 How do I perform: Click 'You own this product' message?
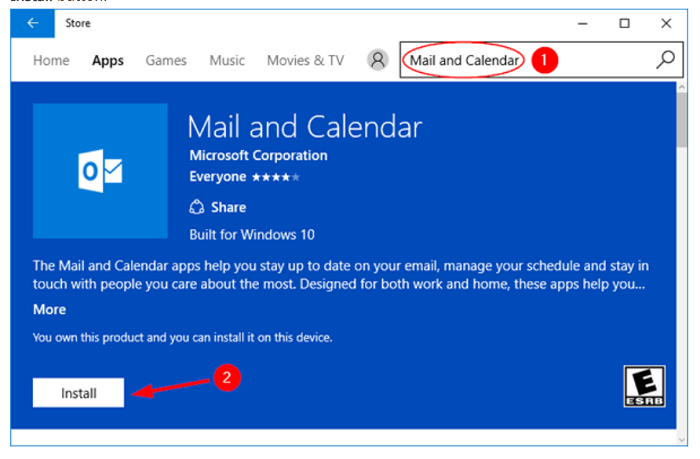183,338
